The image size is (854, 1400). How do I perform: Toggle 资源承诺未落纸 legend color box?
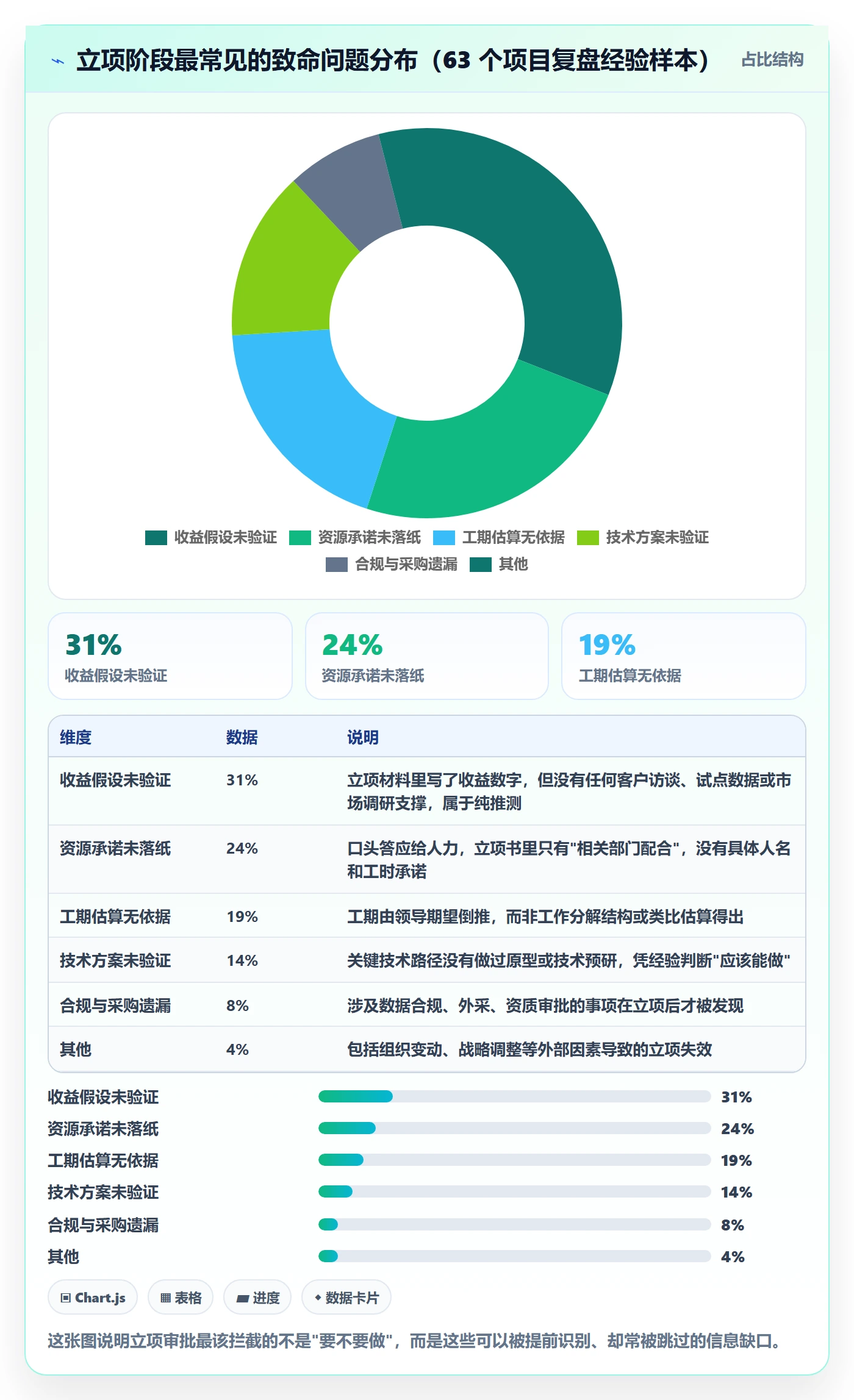point(300,537)
